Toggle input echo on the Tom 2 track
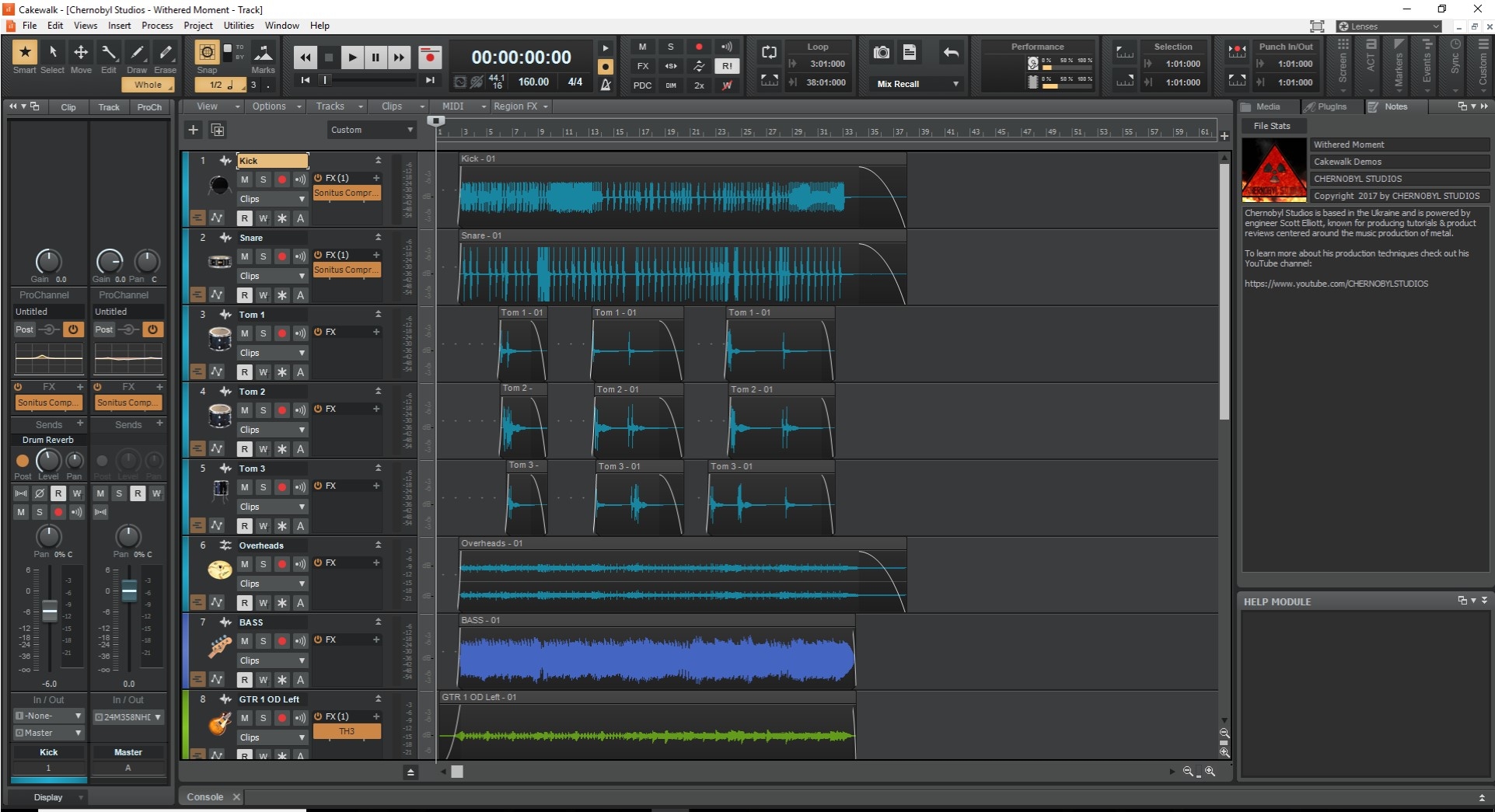 pos(300,410)
